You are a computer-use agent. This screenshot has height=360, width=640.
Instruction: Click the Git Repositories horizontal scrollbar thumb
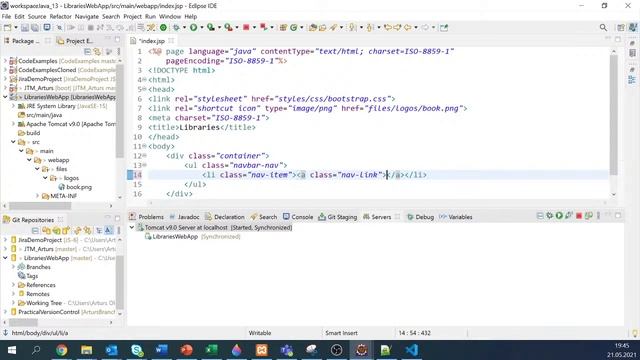[23, 322]
